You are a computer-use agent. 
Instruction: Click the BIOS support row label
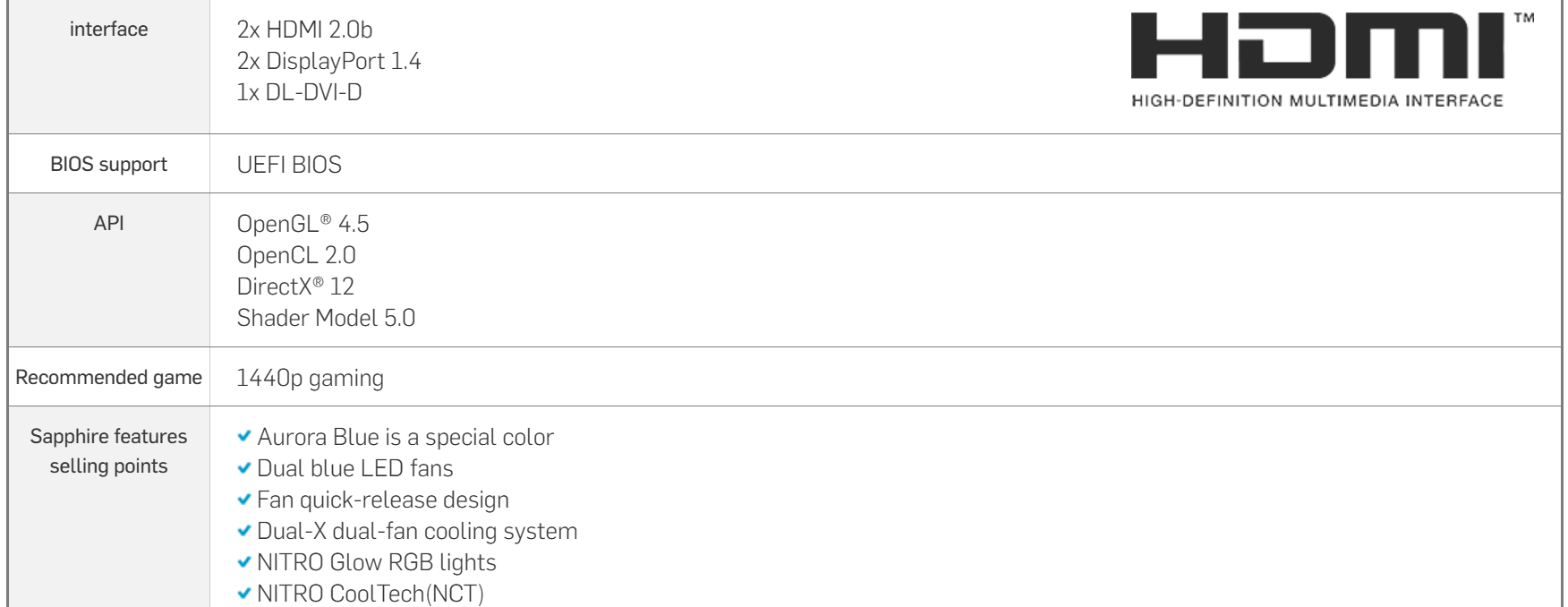click(109, 166)
